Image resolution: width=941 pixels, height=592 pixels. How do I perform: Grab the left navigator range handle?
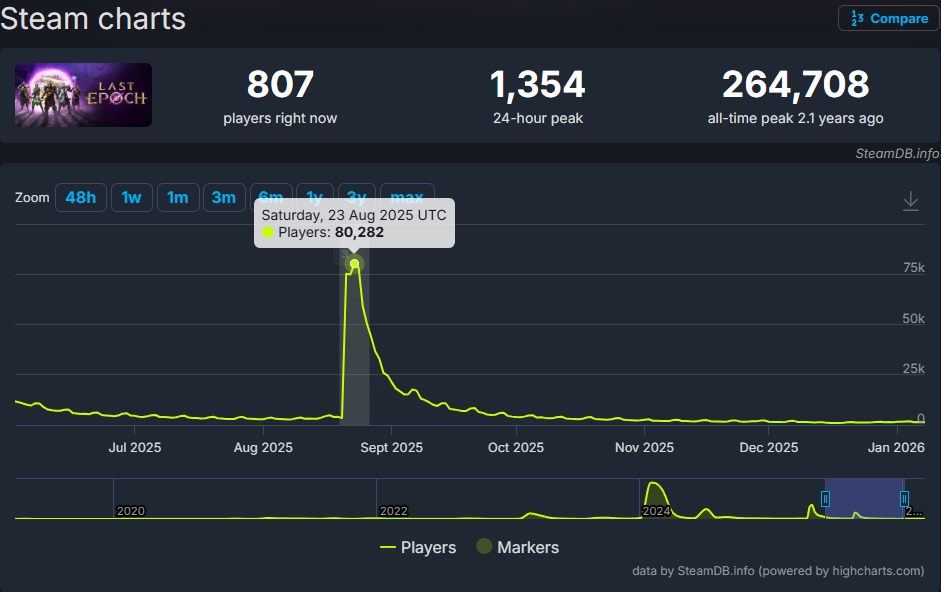825,498
